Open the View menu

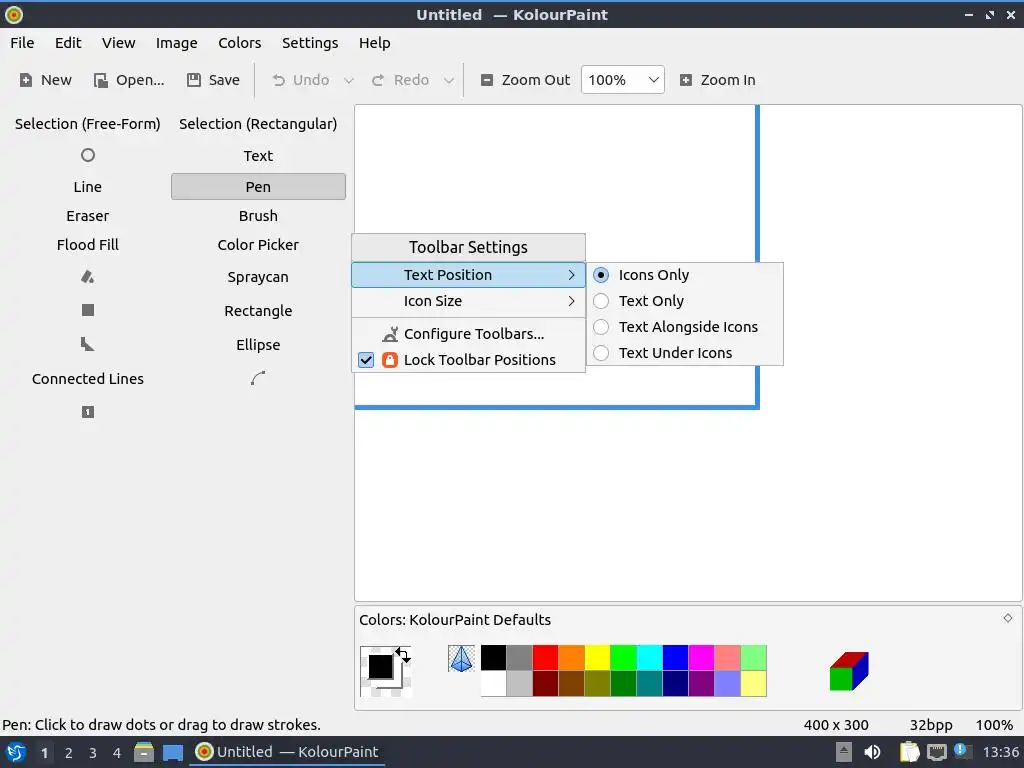(118, 43)
